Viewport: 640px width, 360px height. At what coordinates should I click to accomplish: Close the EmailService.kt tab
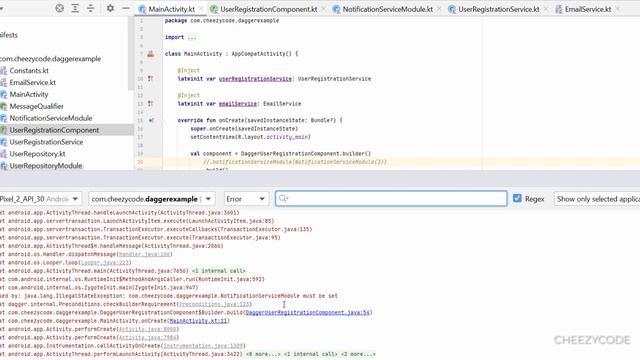point(618,9)
